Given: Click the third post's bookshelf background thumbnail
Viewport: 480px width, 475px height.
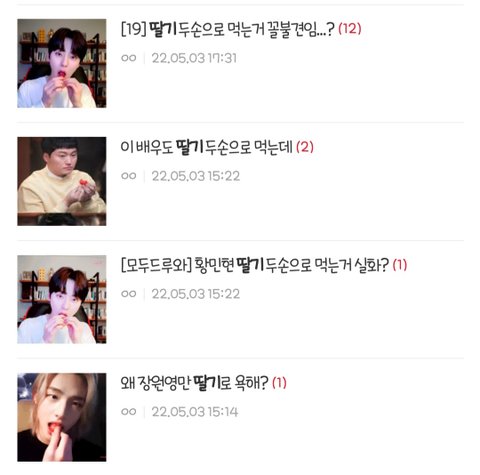Looking at the screenshot, I should click(62, 299).
